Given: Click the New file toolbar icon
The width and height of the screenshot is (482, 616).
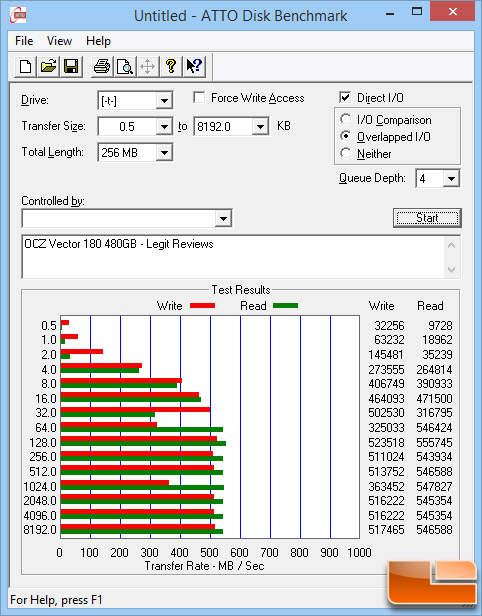Looking at the screenshot, I should pyautogui.click(x=26, y=66).
